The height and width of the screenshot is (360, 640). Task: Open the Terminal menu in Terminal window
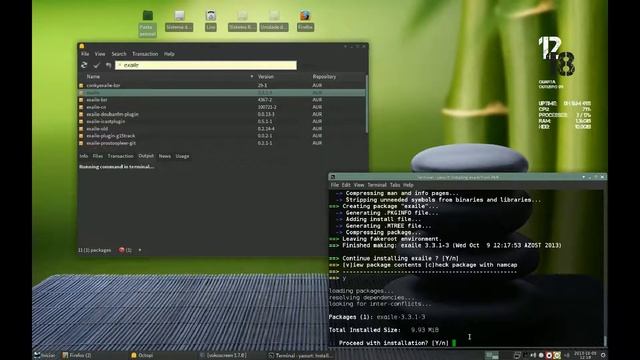[377, 185]
